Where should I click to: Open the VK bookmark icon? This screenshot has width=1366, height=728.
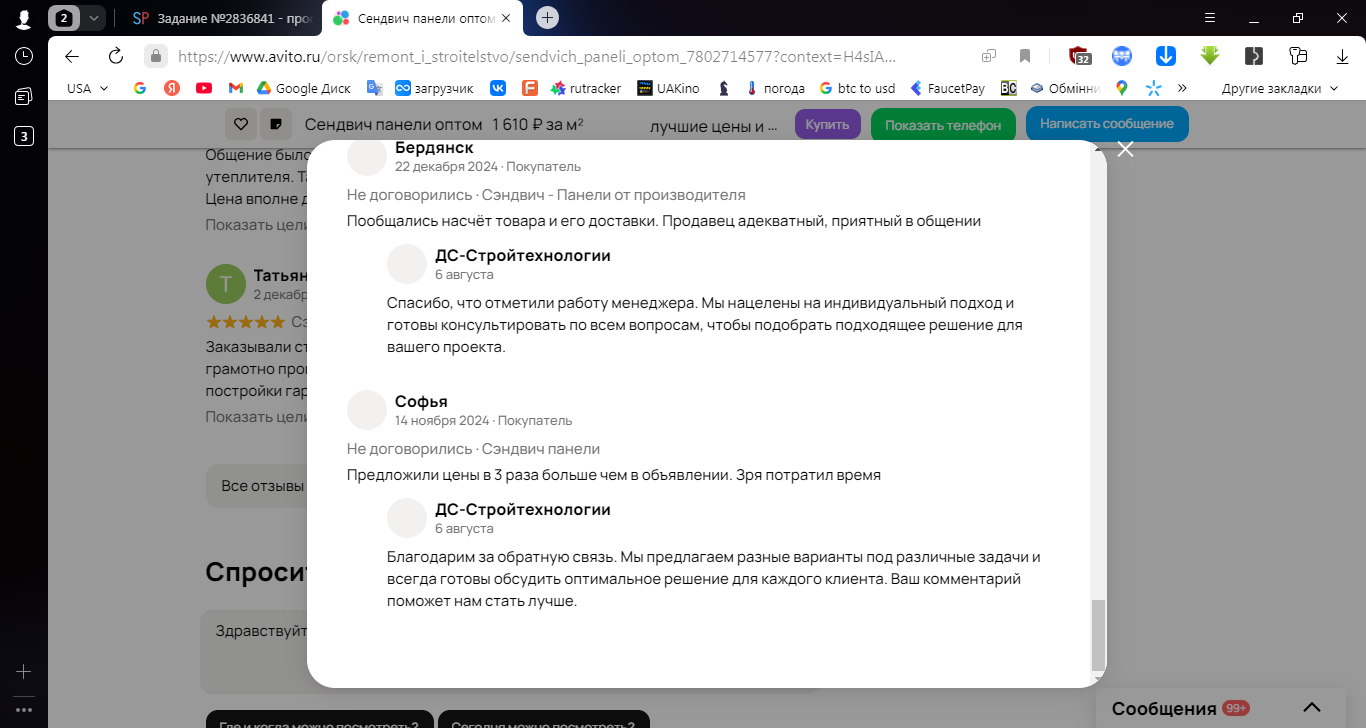click(498, 88)
